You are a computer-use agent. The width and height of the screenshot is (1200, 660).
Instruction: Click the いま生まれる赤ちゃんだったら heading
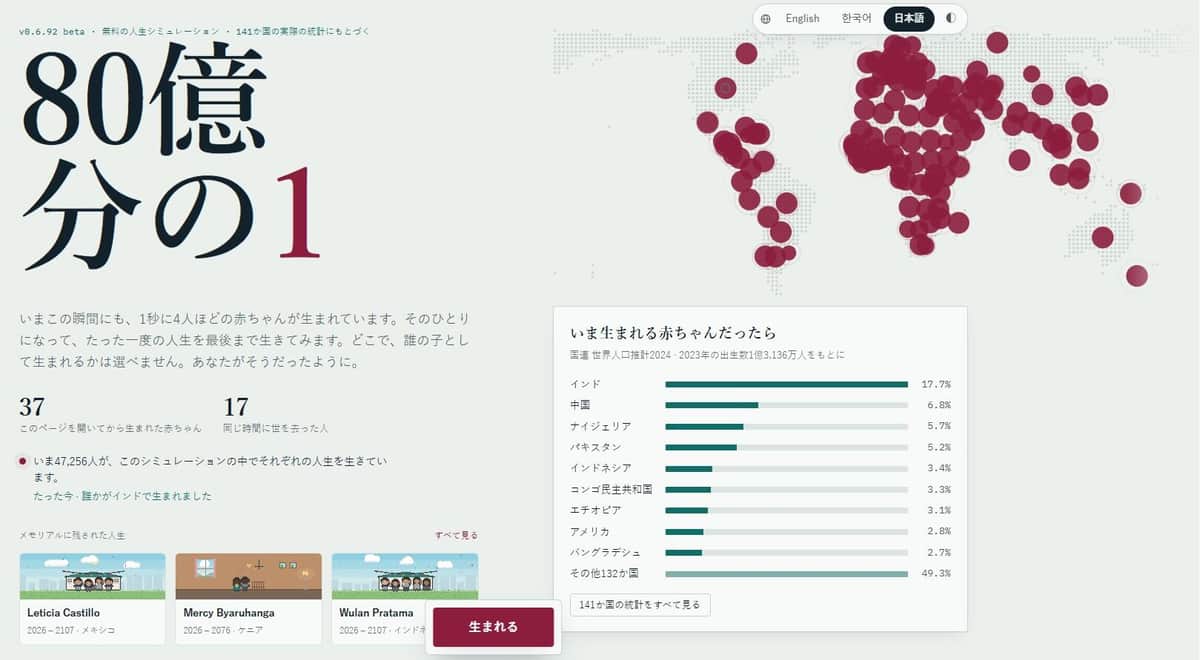tap(673, 332)
